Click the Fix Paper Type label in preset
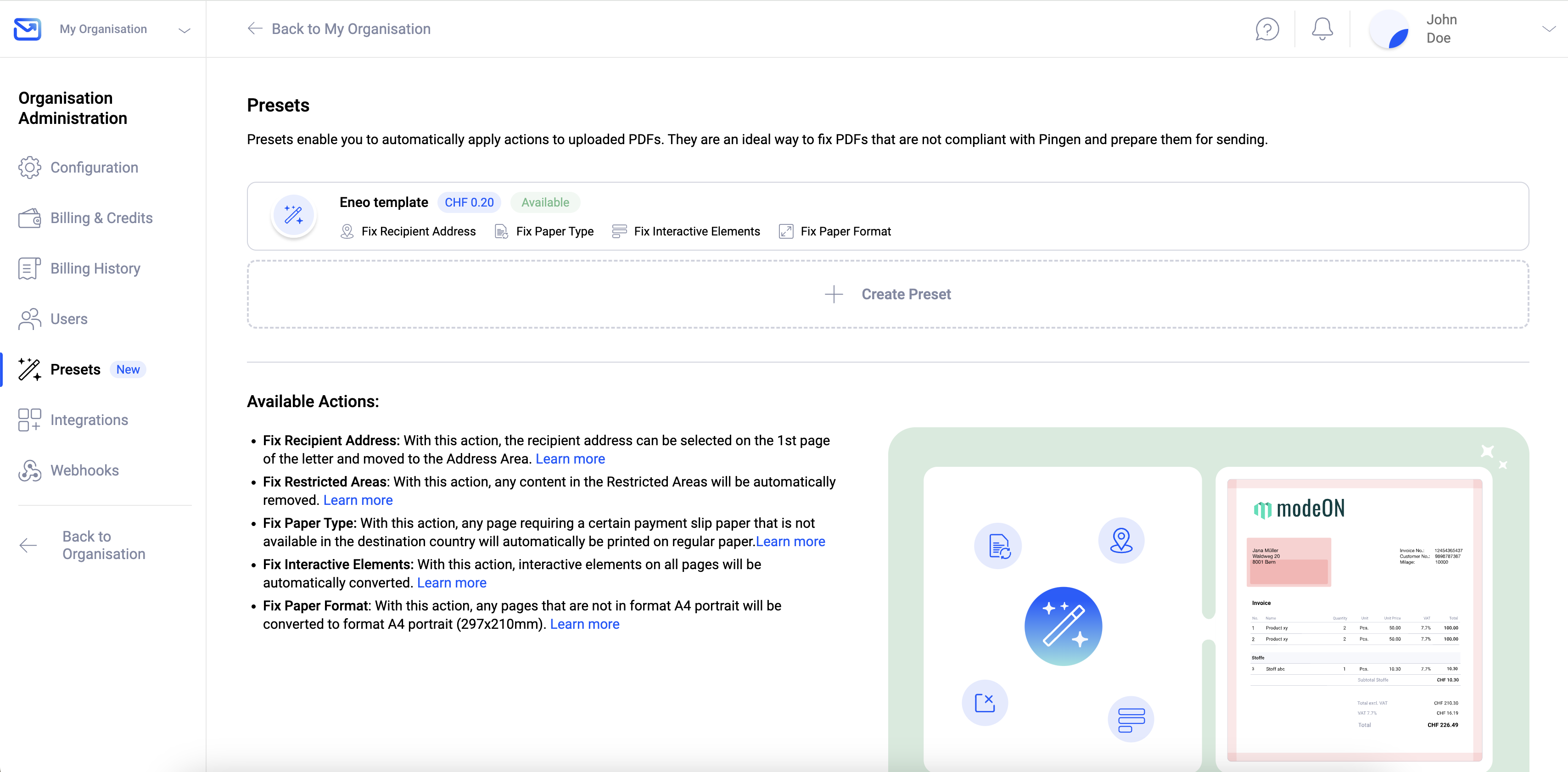The width and height of the screenshot is (1568, 772). [554, 231]
